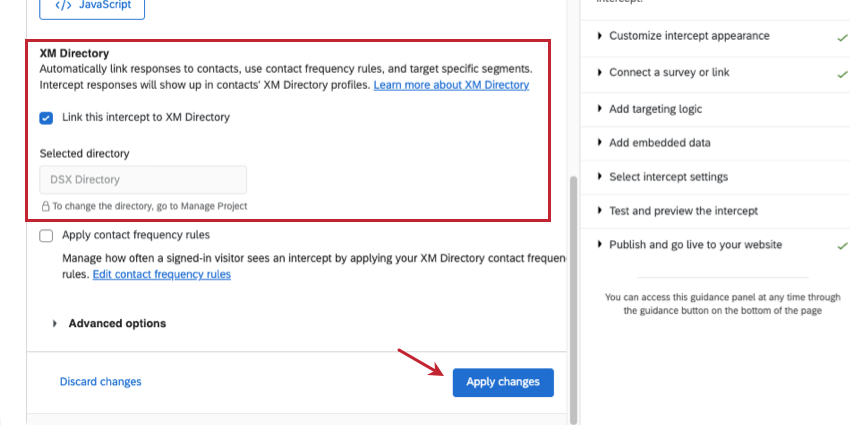Click lock icon beside change directory note
850x425 pixels.
pyautogui.click(x=46, y=207)
